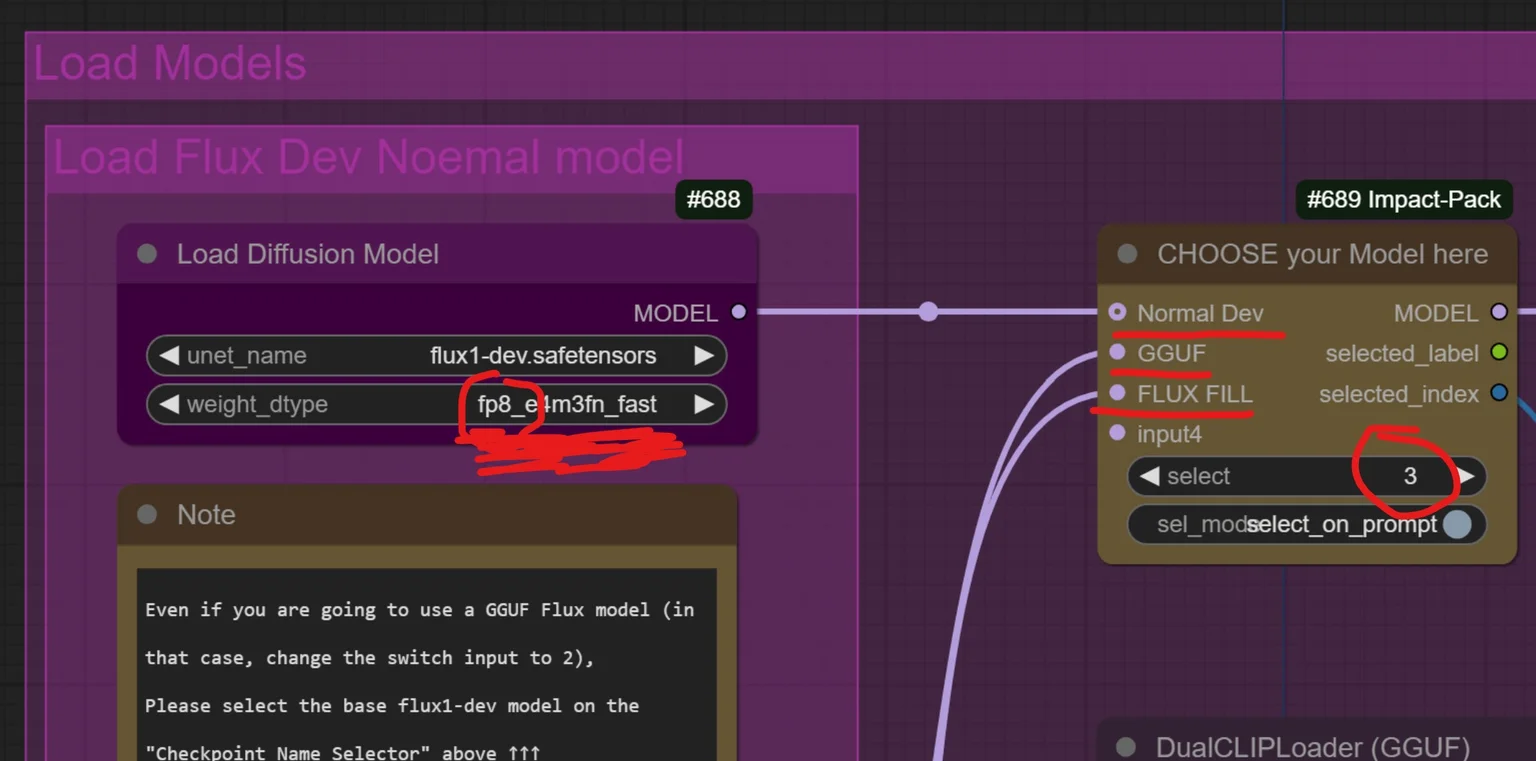Click the selected_label output text
Screen dimensions: 1536x761
[1401, 353]
